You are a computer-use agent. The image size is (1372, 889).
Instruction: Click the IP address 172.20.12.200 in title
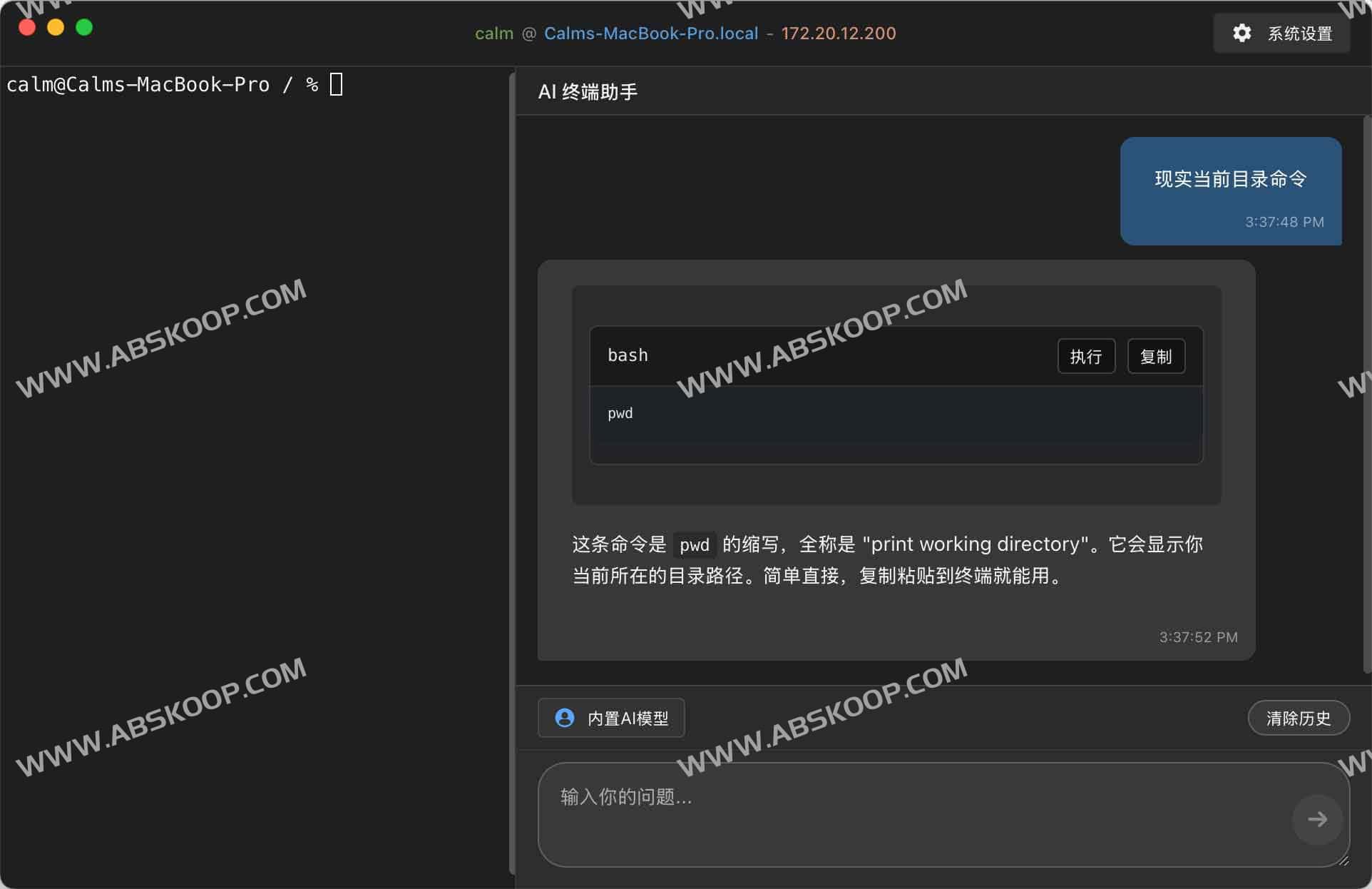838,33
